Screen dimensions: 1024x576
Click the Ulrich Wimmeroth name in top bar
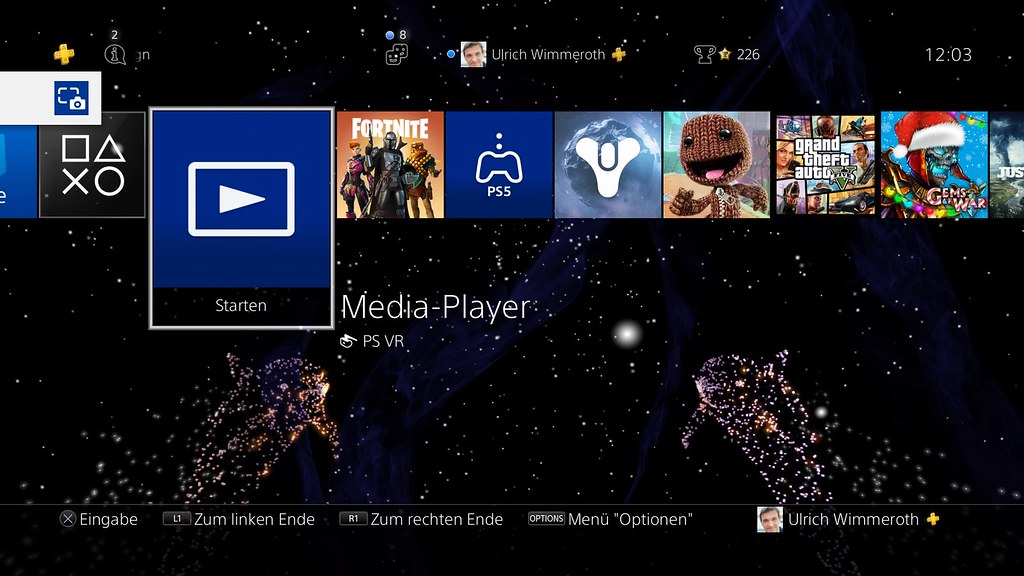549,55
